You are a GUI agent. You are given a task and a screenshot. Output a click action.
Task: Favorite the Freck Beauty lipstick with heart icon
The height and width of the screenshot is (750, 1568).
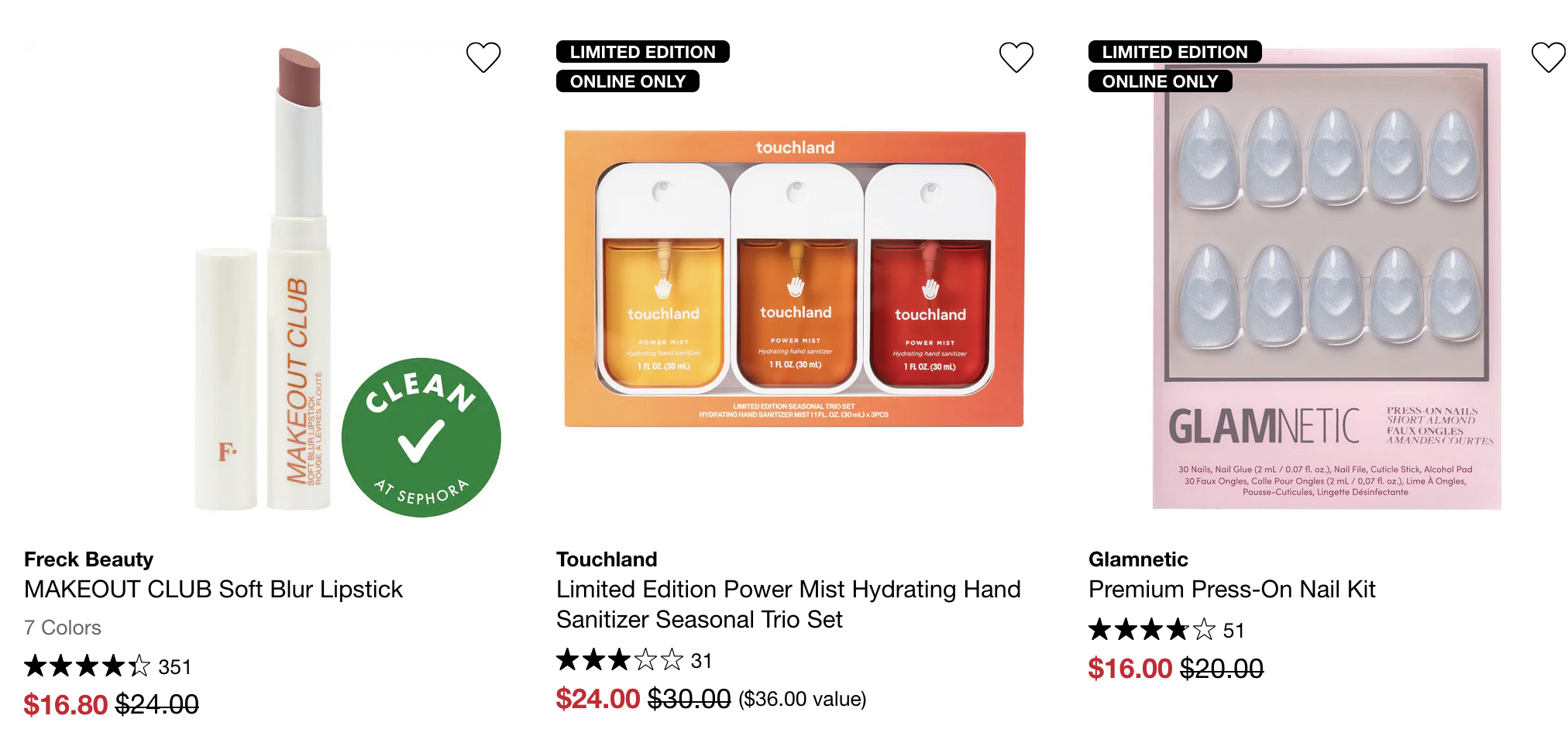click(x=483, y=57)
